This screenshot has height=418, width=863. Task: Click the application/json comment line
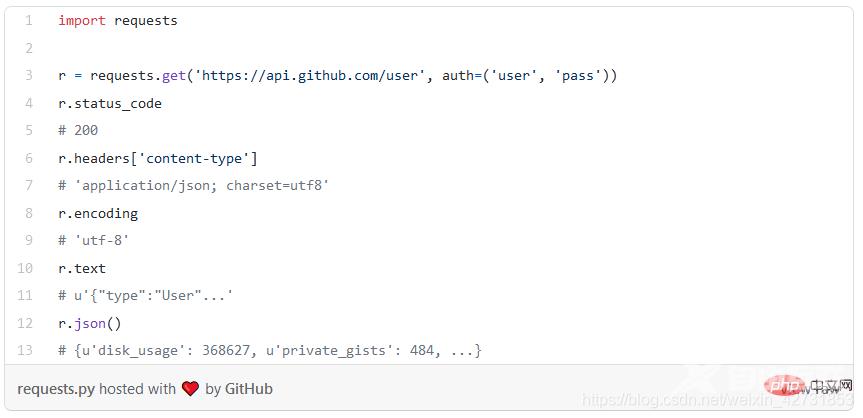(x=194, y=185)
